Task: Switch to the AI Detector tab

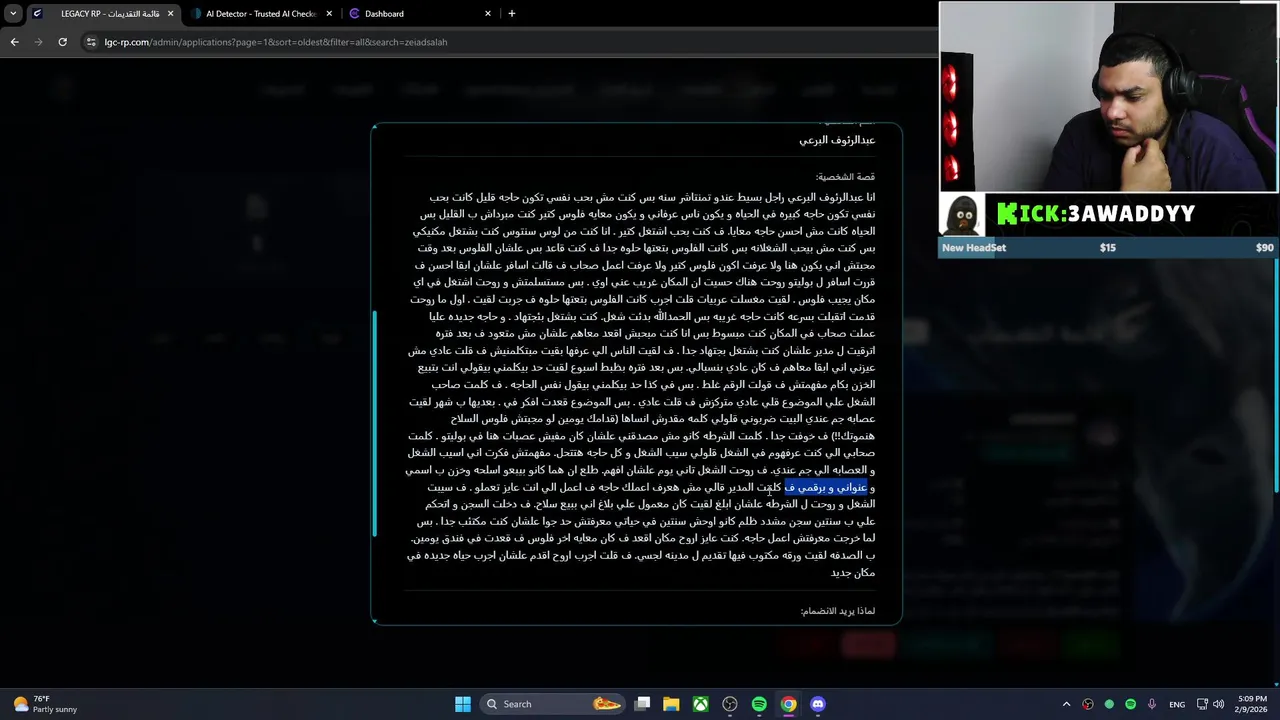Action: point(260,14)
